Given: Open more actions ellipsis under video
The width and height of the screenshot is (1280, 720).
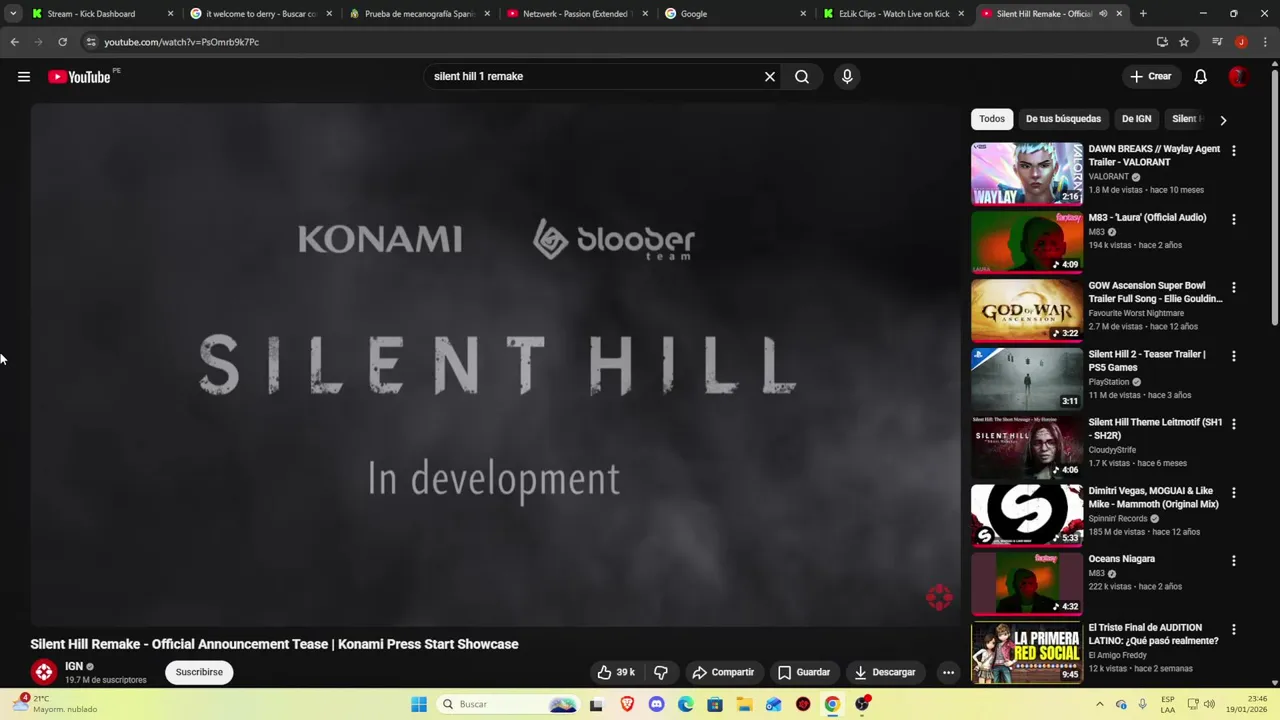Looking at the screenshot, I should pos(948,672).
